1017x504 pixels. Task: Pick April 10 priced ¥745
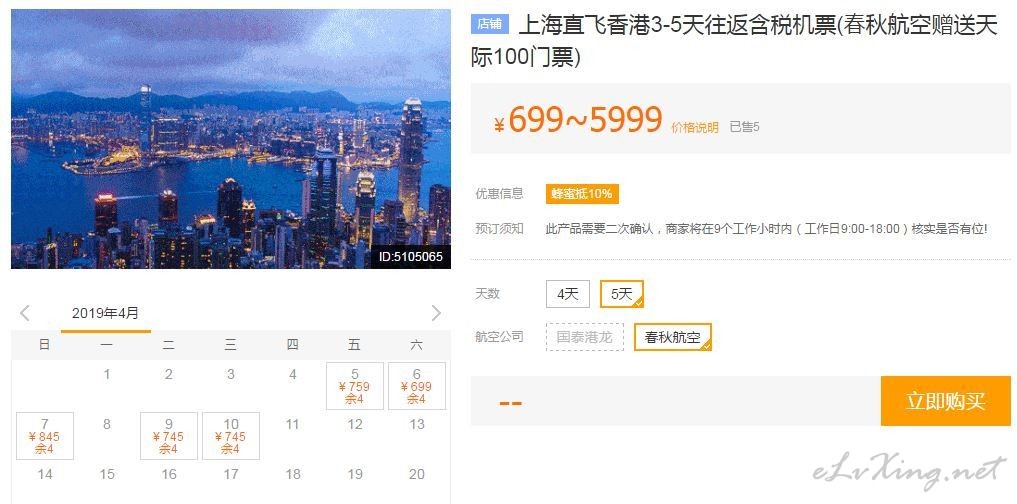pyautogui.click(x=231, y=436)
